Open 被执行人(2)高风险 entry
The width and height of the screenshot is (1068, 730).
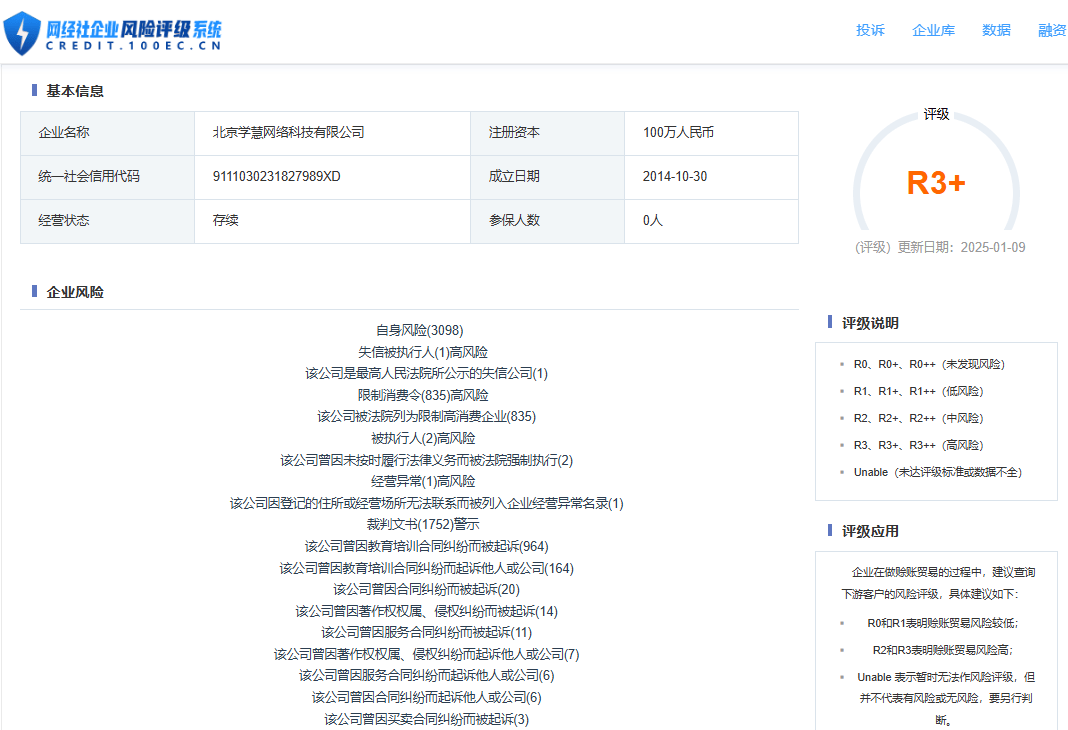click(423, 438)
